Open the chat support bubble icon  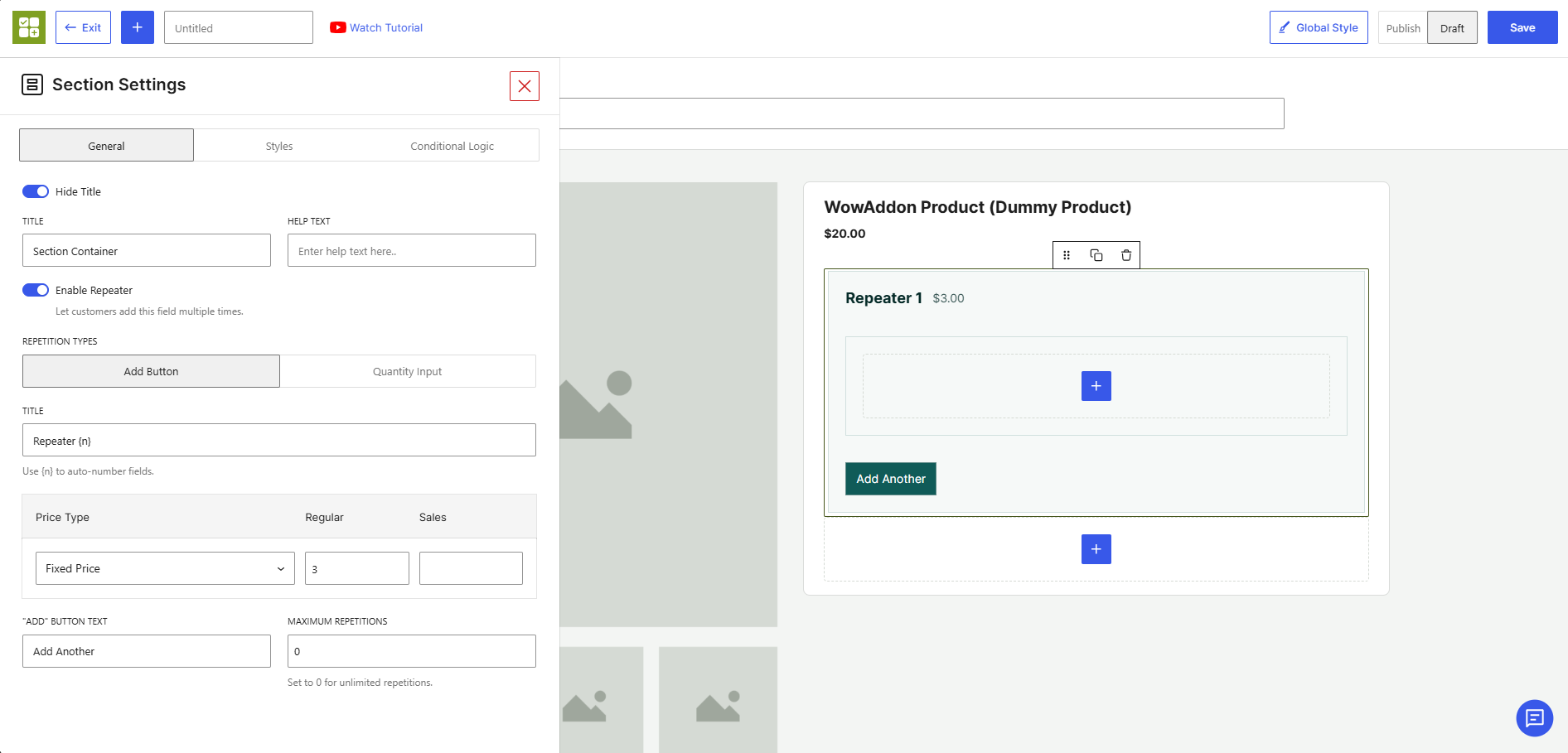pyautogui.click(x=1535, y=718)
